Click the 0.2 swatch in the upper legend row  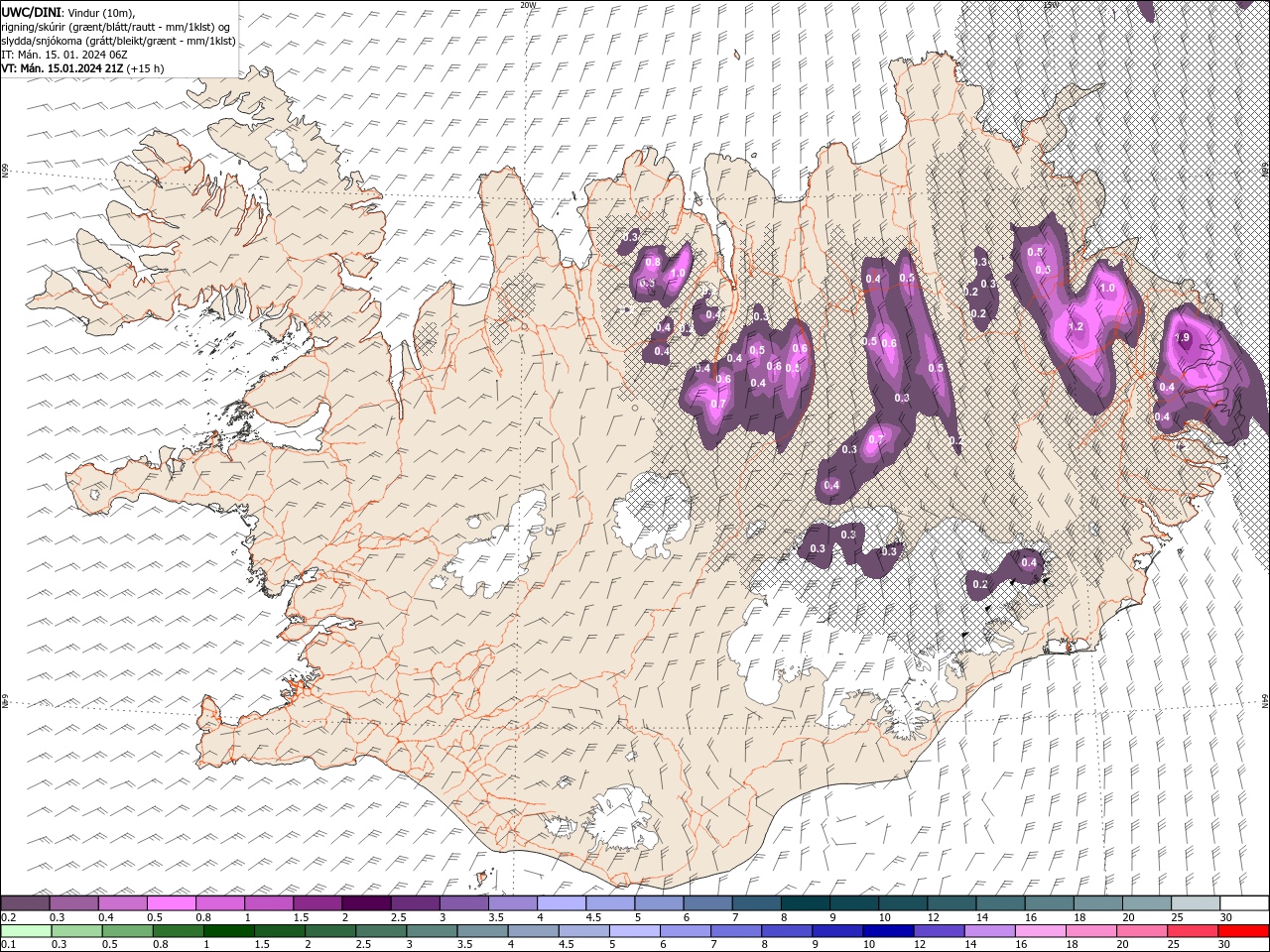tap(26, 903)
